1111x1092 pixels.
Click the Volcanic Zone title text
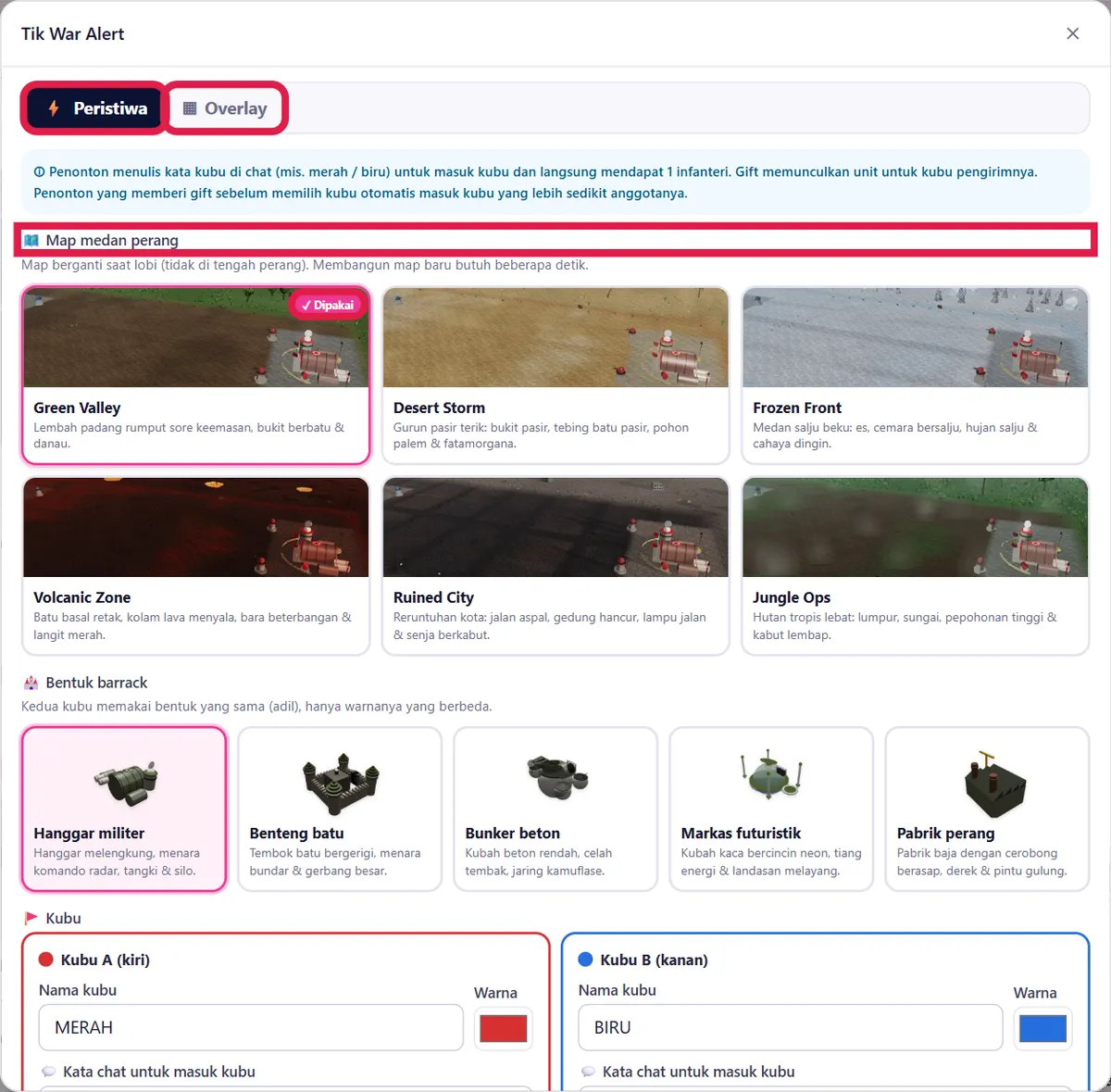[81, 598]
